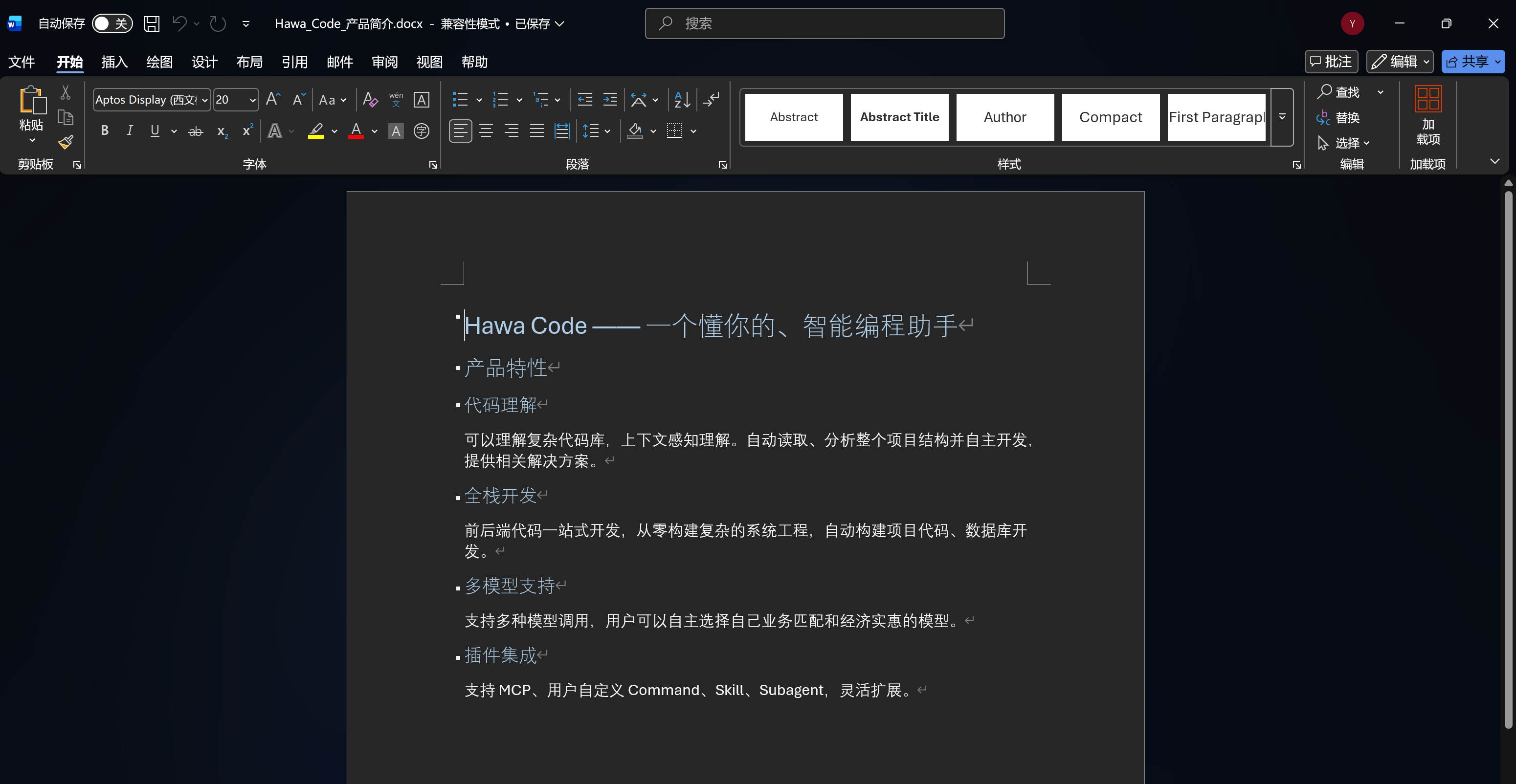Image resolution: width=1516 pixels, height=784 pixels.
Task: Toggle italic formatting
Action: (x=130, y=131)
